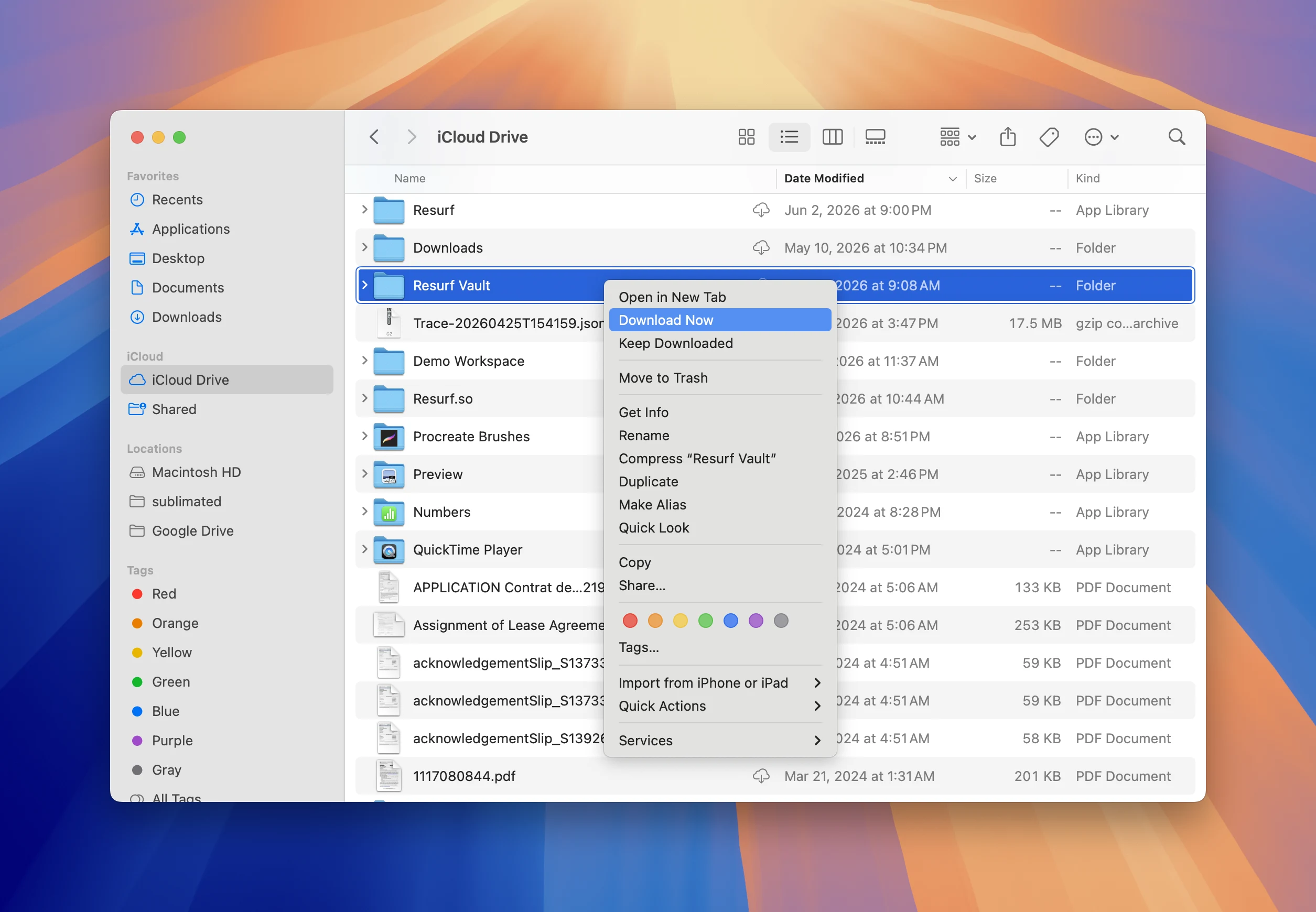Expand the Resurf folder row
Screen dimensions: 1316x912
[x=364, y=210]
